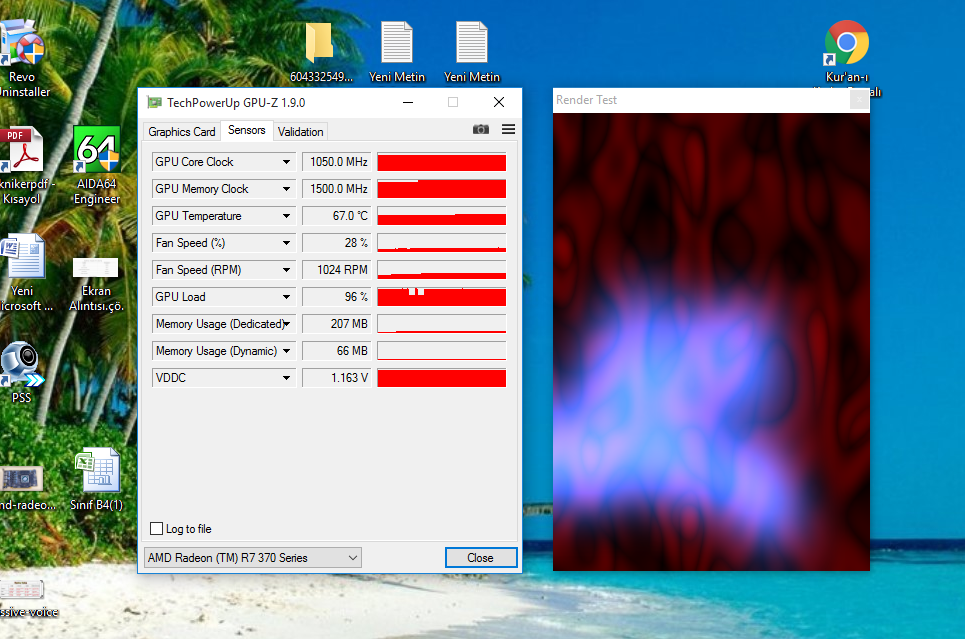
Task: Open the Google Chrome desktop shortcut
Action: pyautogui.click(x=846, y=43)
